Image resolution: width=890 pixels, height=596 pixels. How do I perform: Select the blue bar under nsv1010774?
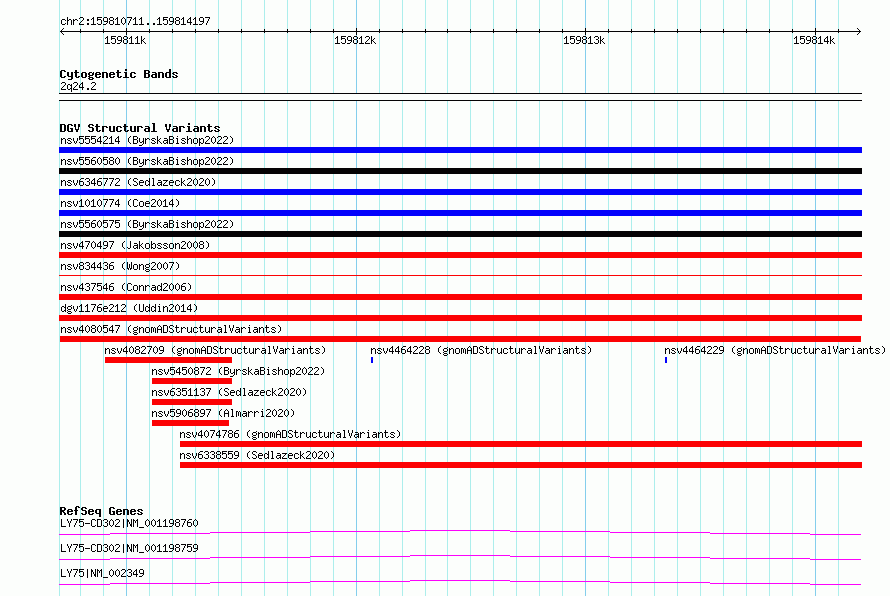point(460,213)
